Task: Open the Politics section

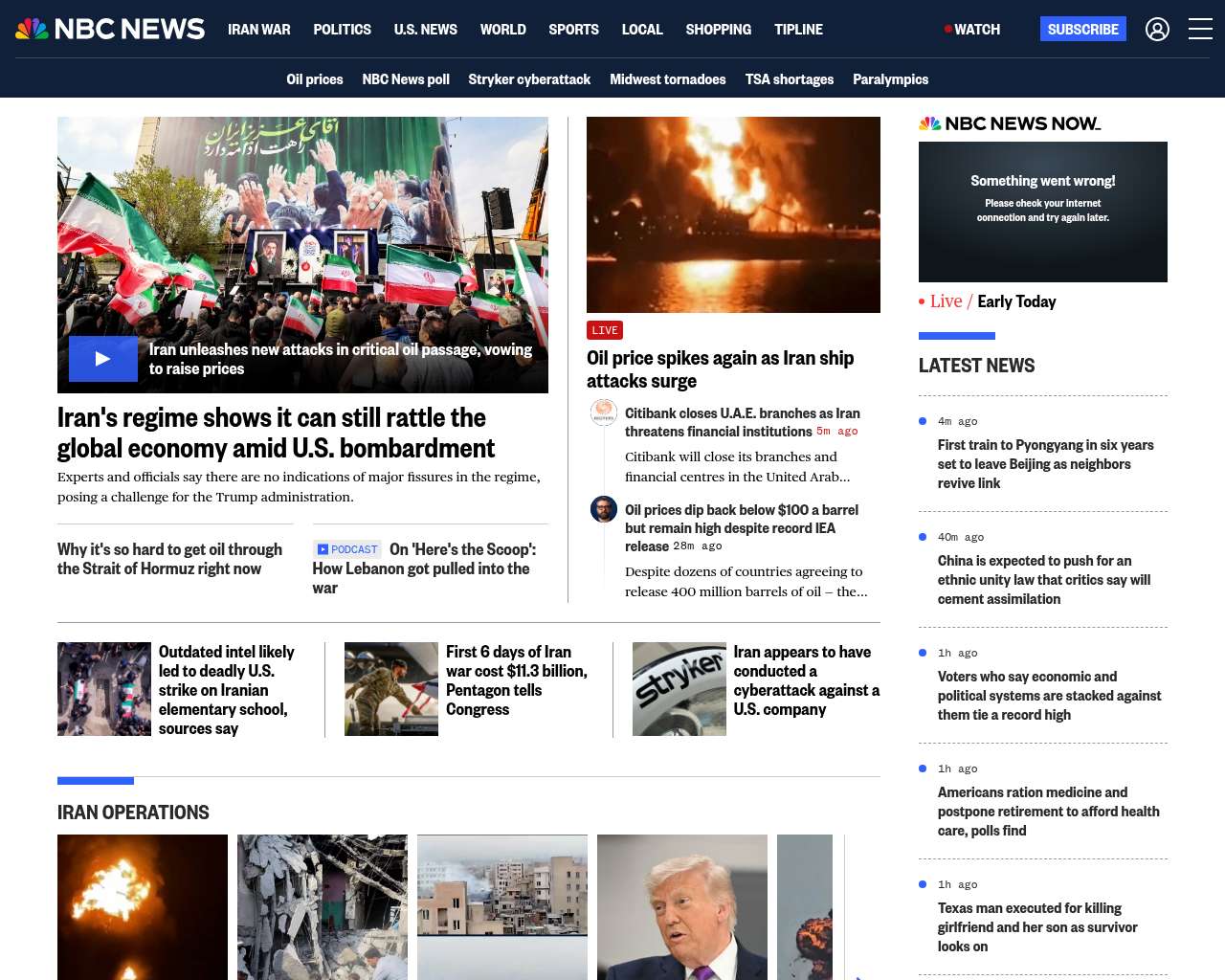Action: click(343, 30)
